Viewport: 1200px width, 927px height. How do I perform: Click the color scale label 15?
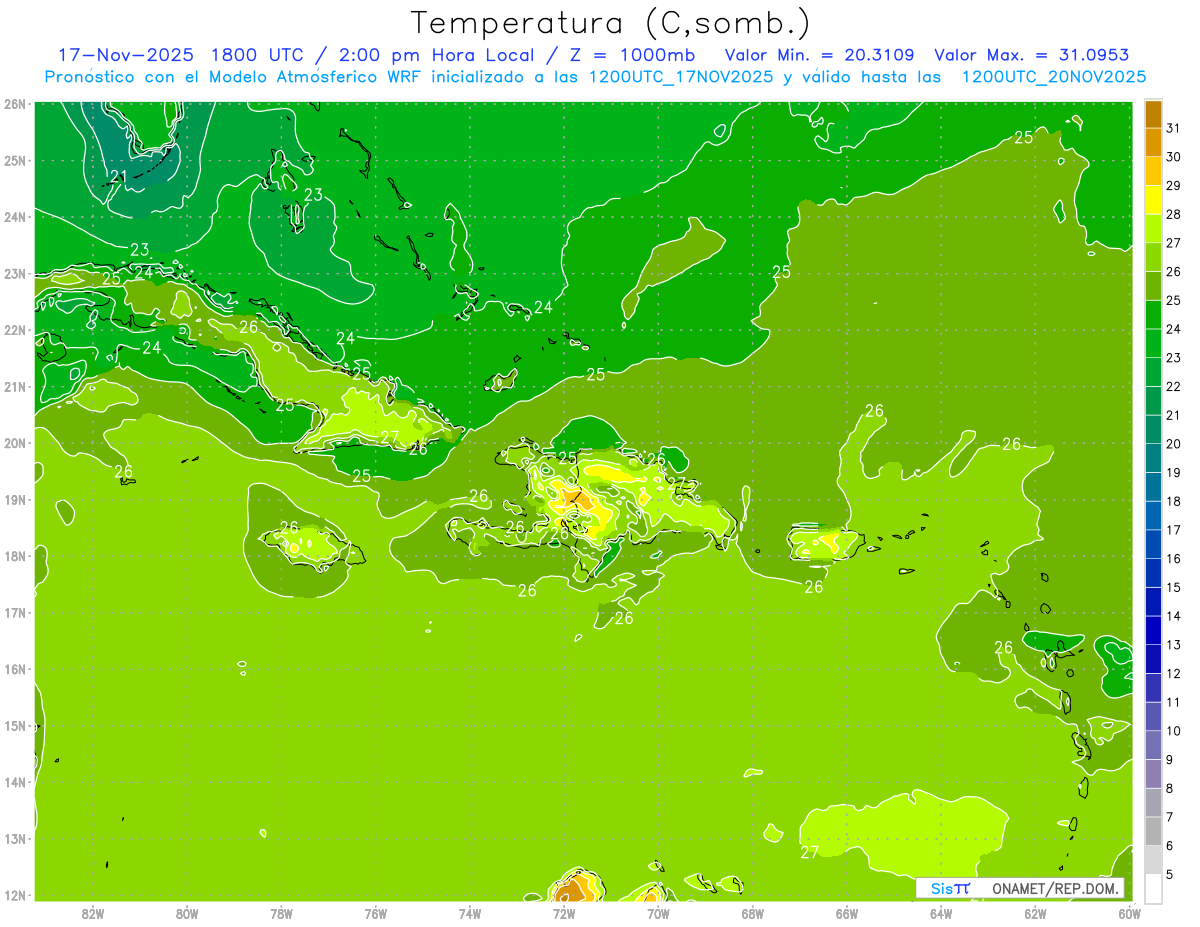pos(1173,588)
